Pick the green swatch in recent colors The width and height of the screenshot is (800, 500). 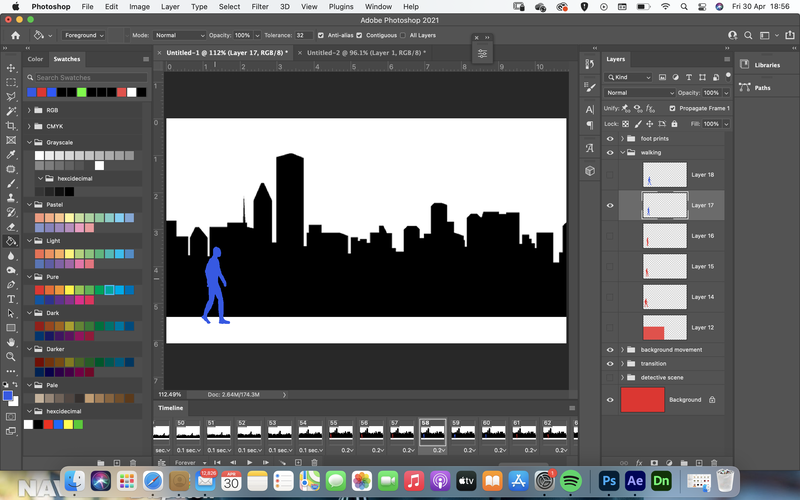82,92
